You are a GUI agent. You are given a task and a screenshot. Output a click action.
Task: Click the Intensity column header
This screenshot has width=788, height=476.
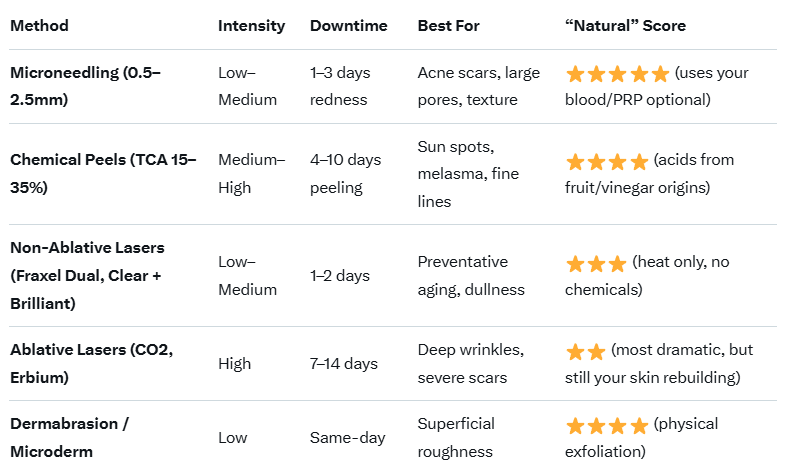click(251, 25)
